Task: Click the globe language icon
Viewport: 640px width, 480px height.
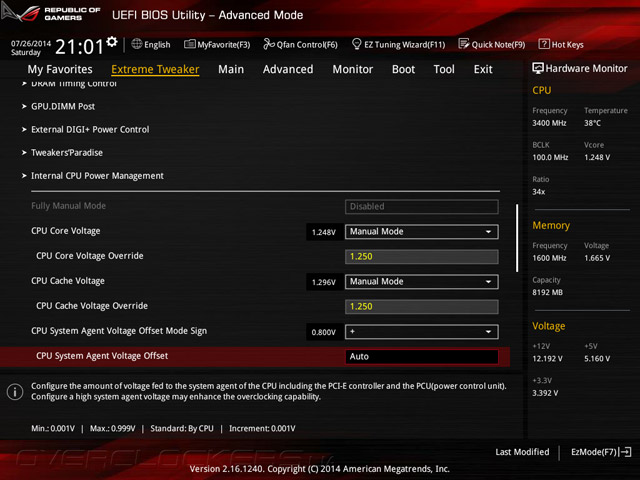Action: click(x=137, y=44)
